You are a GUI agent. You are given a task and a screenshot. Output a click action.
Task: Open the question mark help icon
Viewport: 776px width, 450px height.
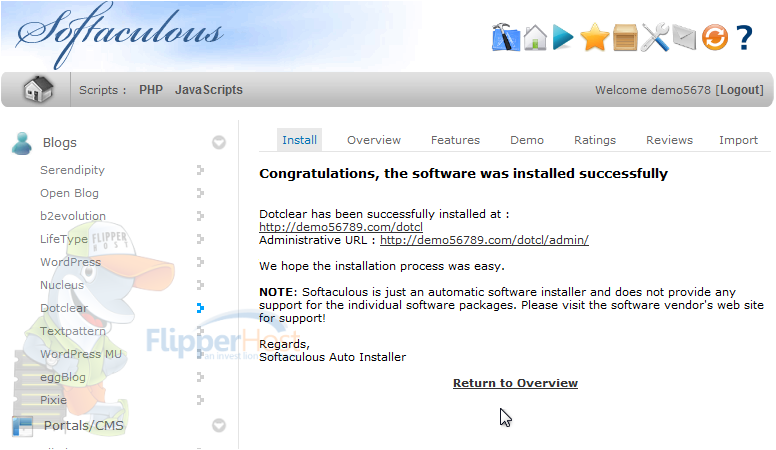point(744,38)
